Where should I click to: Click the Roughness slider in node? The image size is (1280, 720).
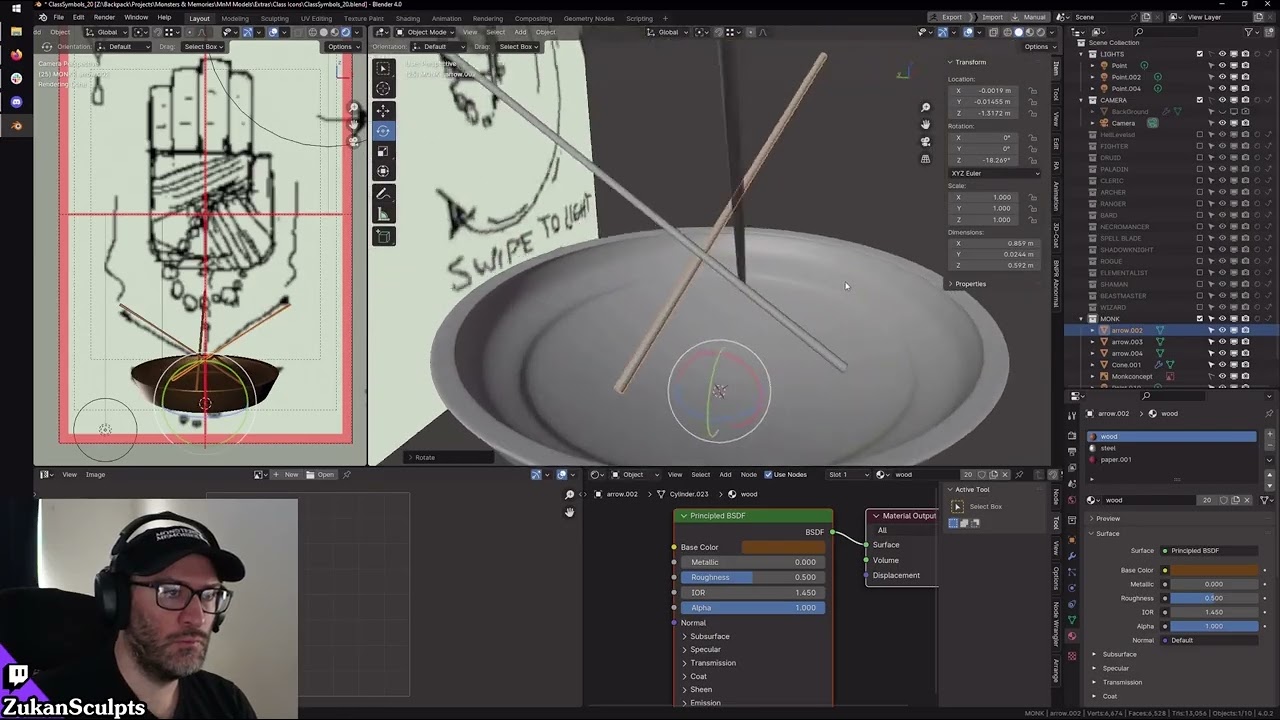(752, 577)
